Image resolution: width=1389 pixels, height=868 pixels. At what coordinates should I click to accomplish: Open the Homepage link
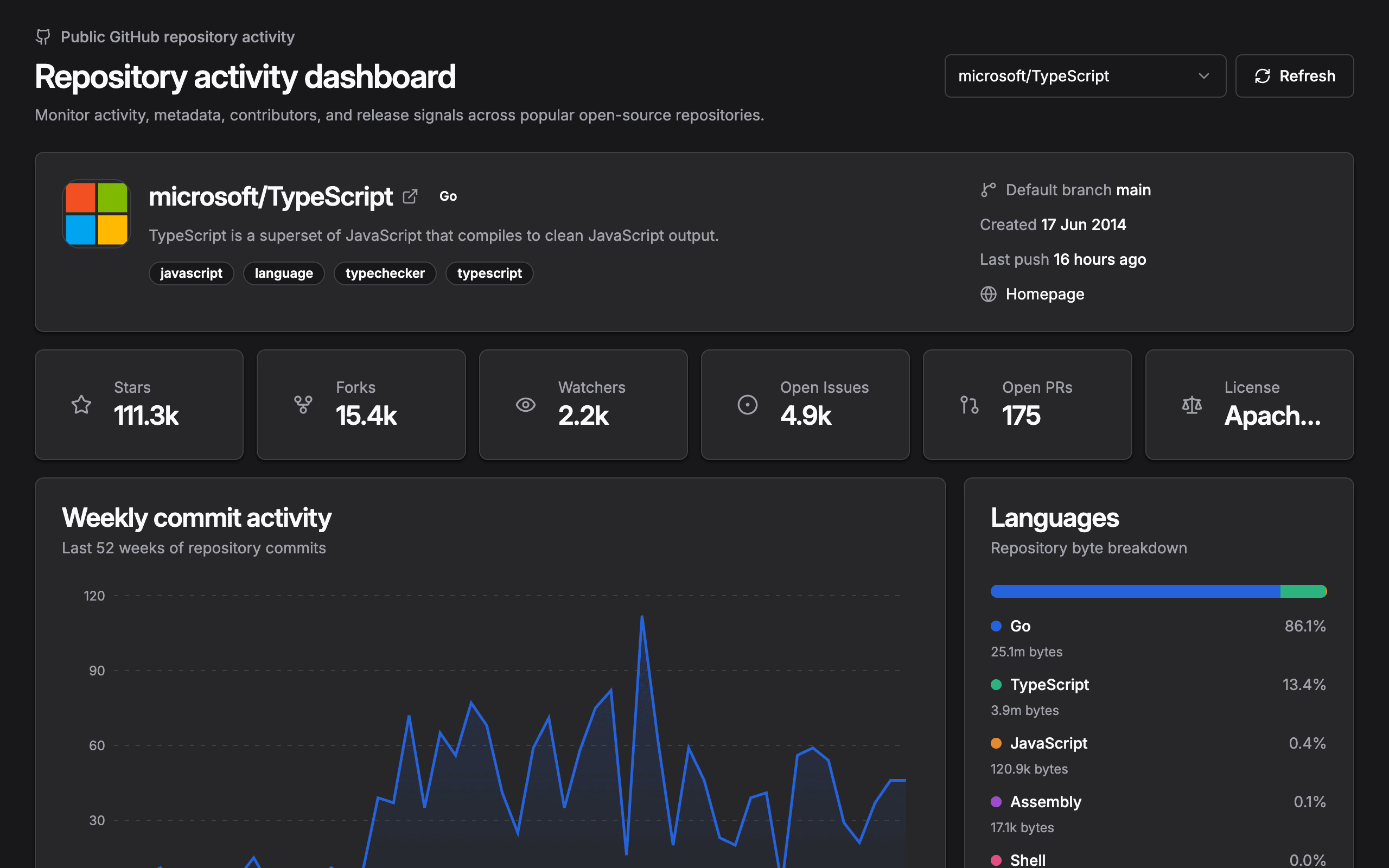click(x=1044, y=294)
